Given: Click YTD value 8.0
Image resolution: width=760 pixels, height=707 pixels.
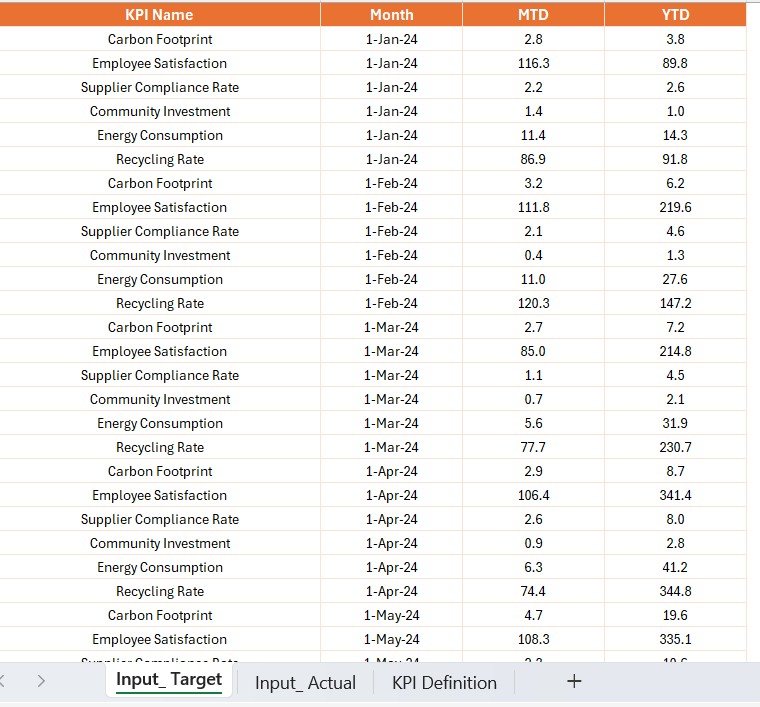Looking at the screenshot, I should pyautogui.click(x=675, y=519).
